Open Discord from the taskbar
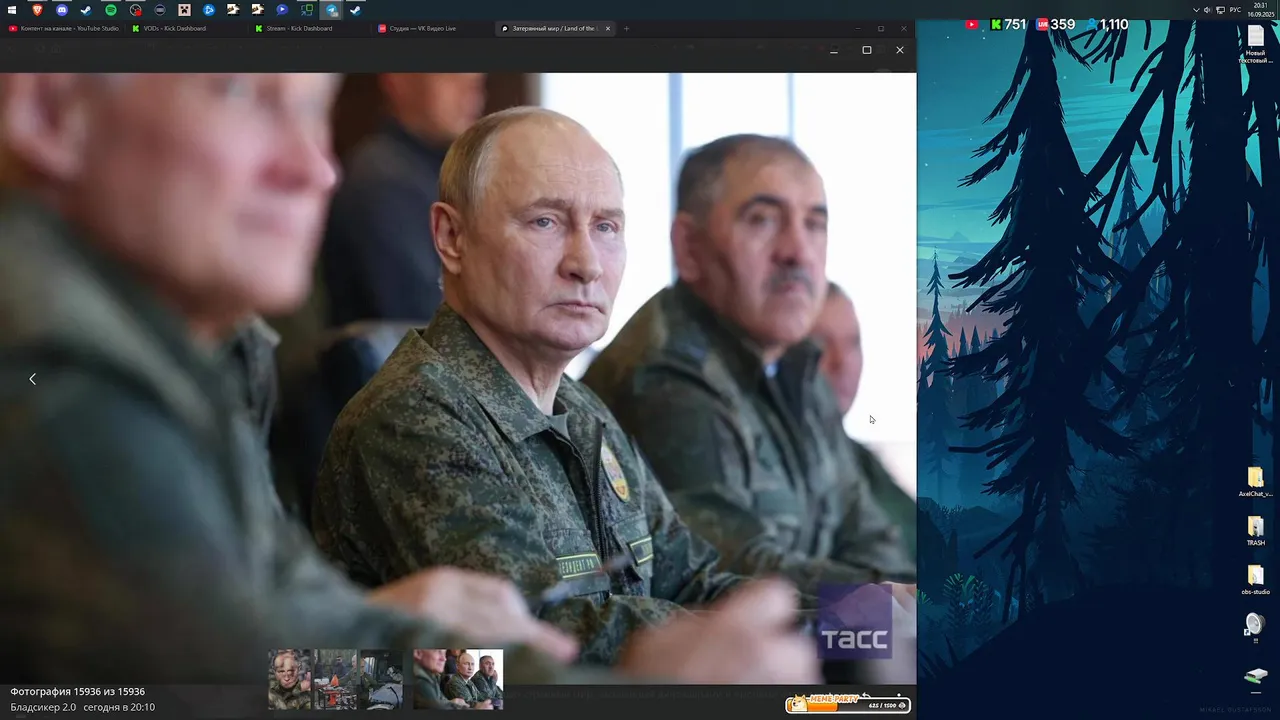The width and height of the screenshot is (1280, 720). pos(62,10)
